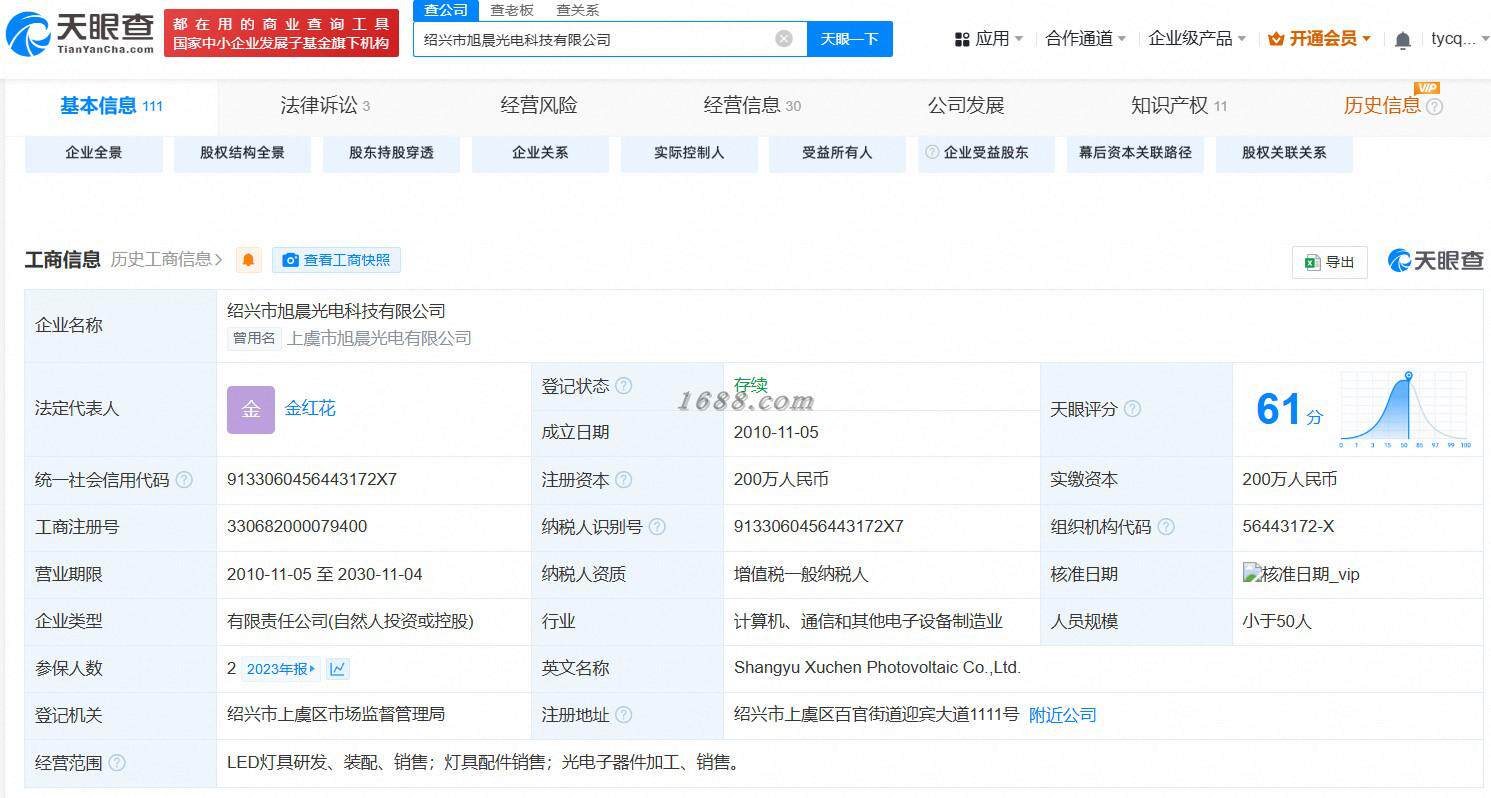This screenshot has width=1491, height=798.
Task: Open 企业全景 view
Action: tap(94, 153)
